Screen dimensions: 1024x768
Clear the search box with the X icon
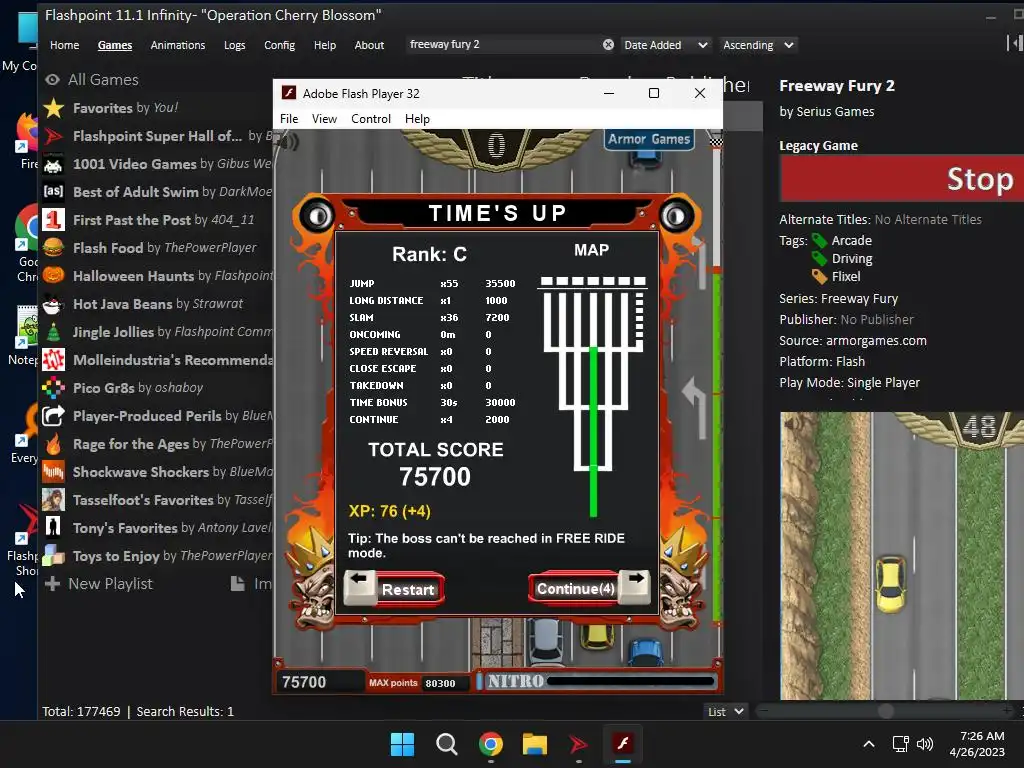click(608, 44)
